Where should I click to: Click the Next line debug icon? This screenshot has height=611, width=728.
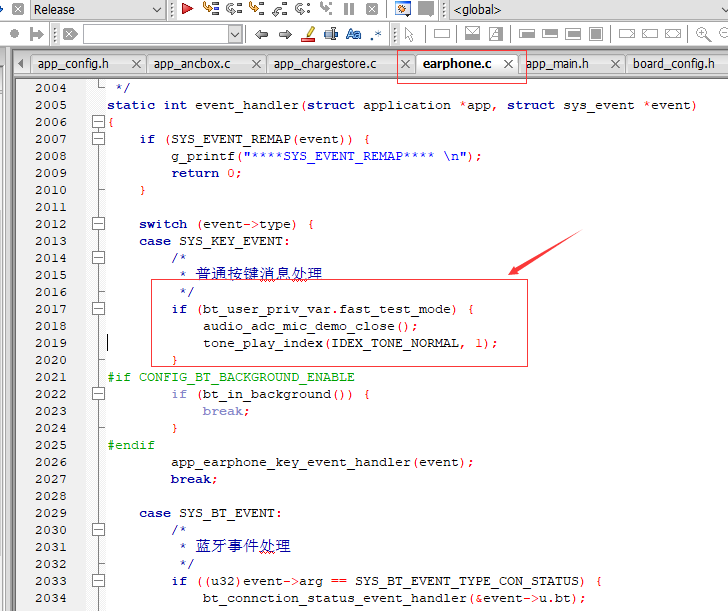[234, 8]
